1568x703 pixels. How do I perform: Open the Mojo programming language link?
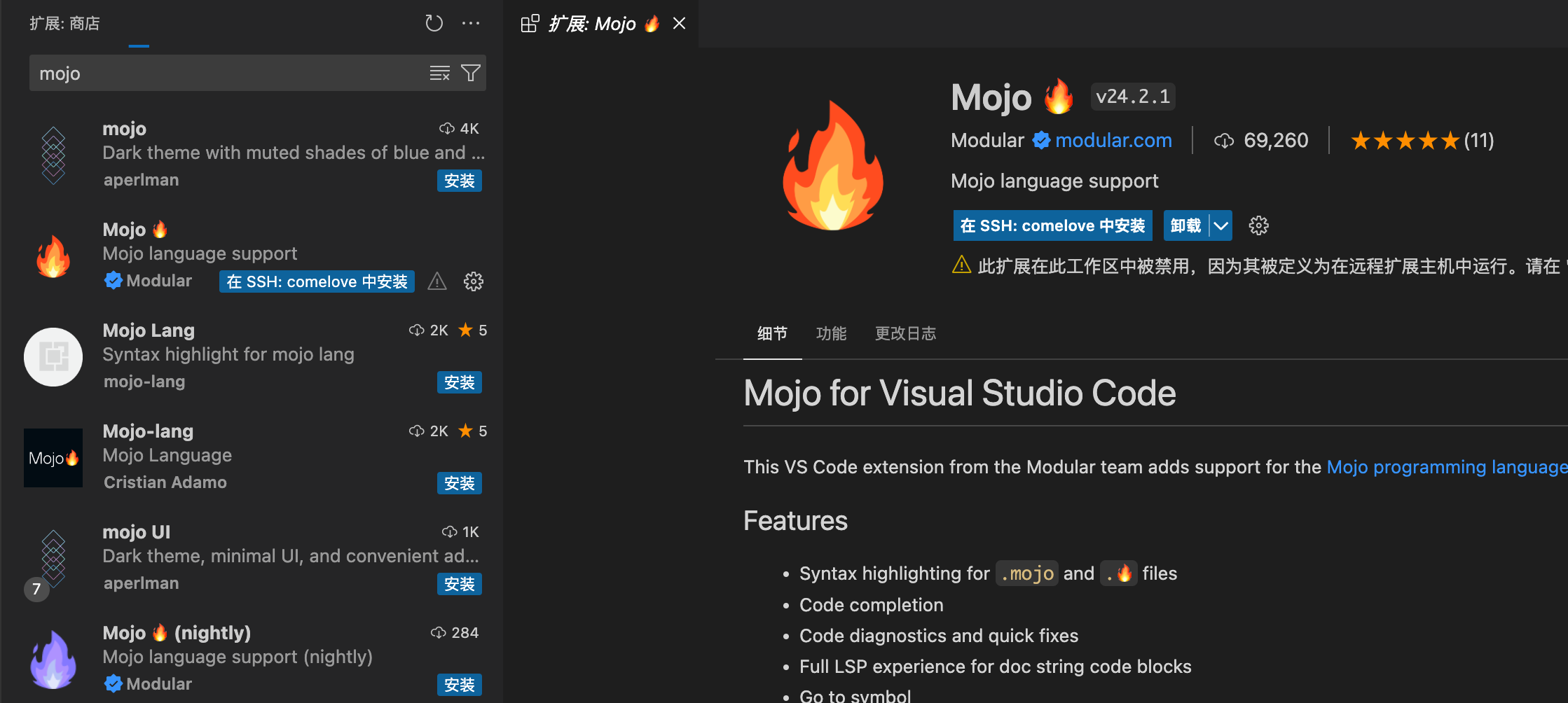tap(1447, 467)
